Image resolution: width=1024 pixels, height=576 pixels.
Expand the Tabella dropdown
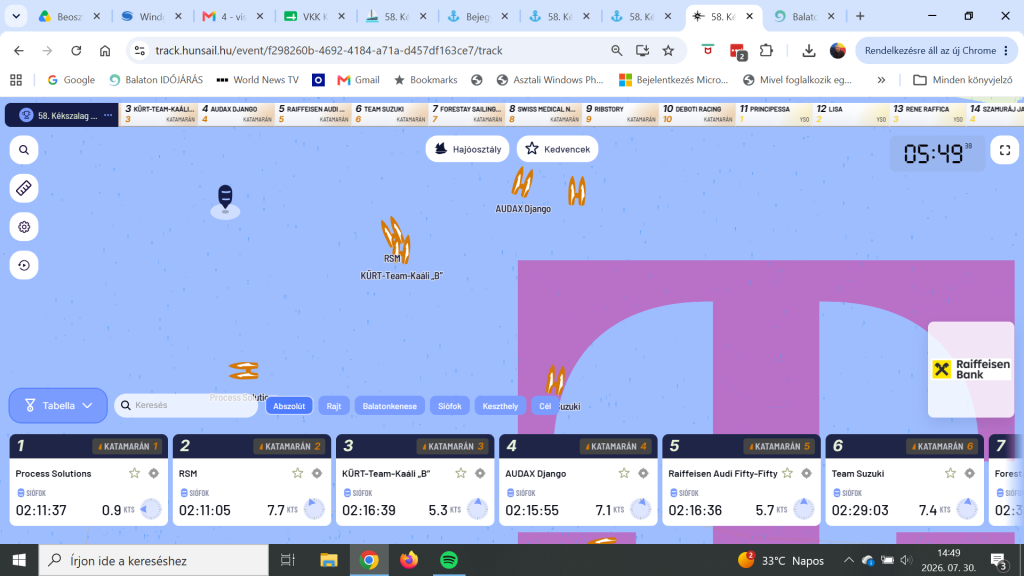click(58, 406)
